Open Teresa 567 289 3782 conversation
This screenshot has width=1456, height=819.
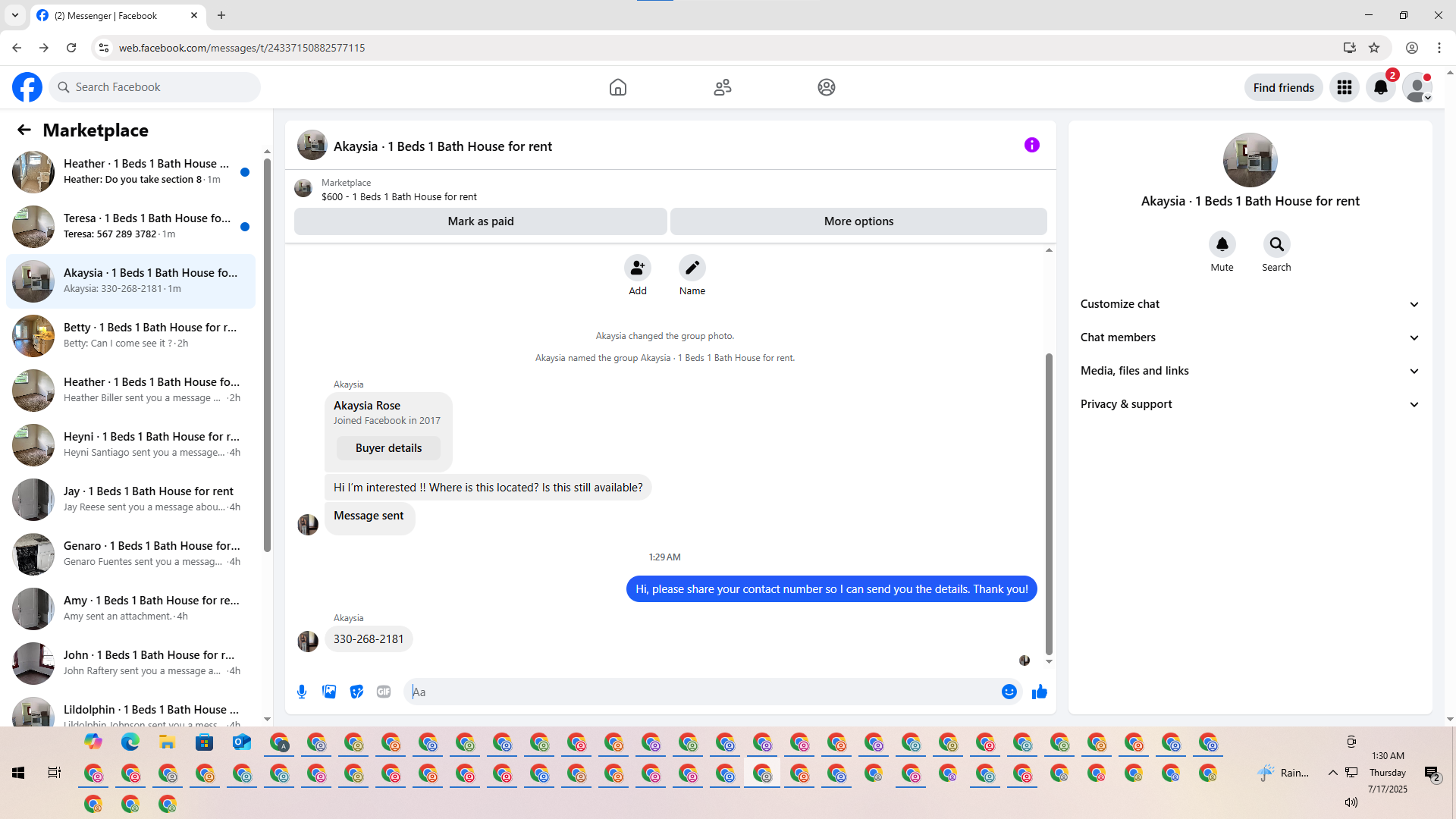click(x=130, y=227)
